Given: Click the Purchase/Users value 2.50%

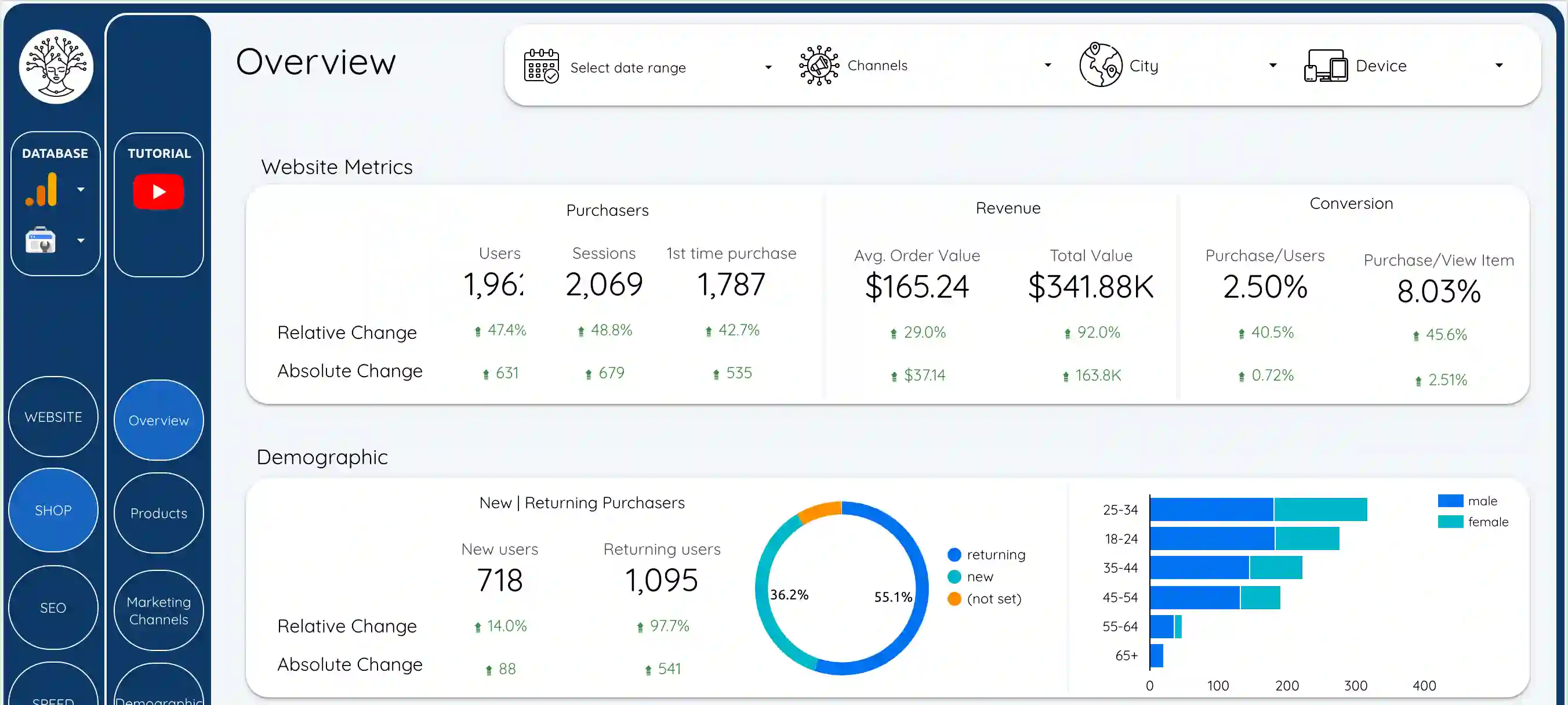Looking at the screenshot, I should click(x=1265, y=287).
